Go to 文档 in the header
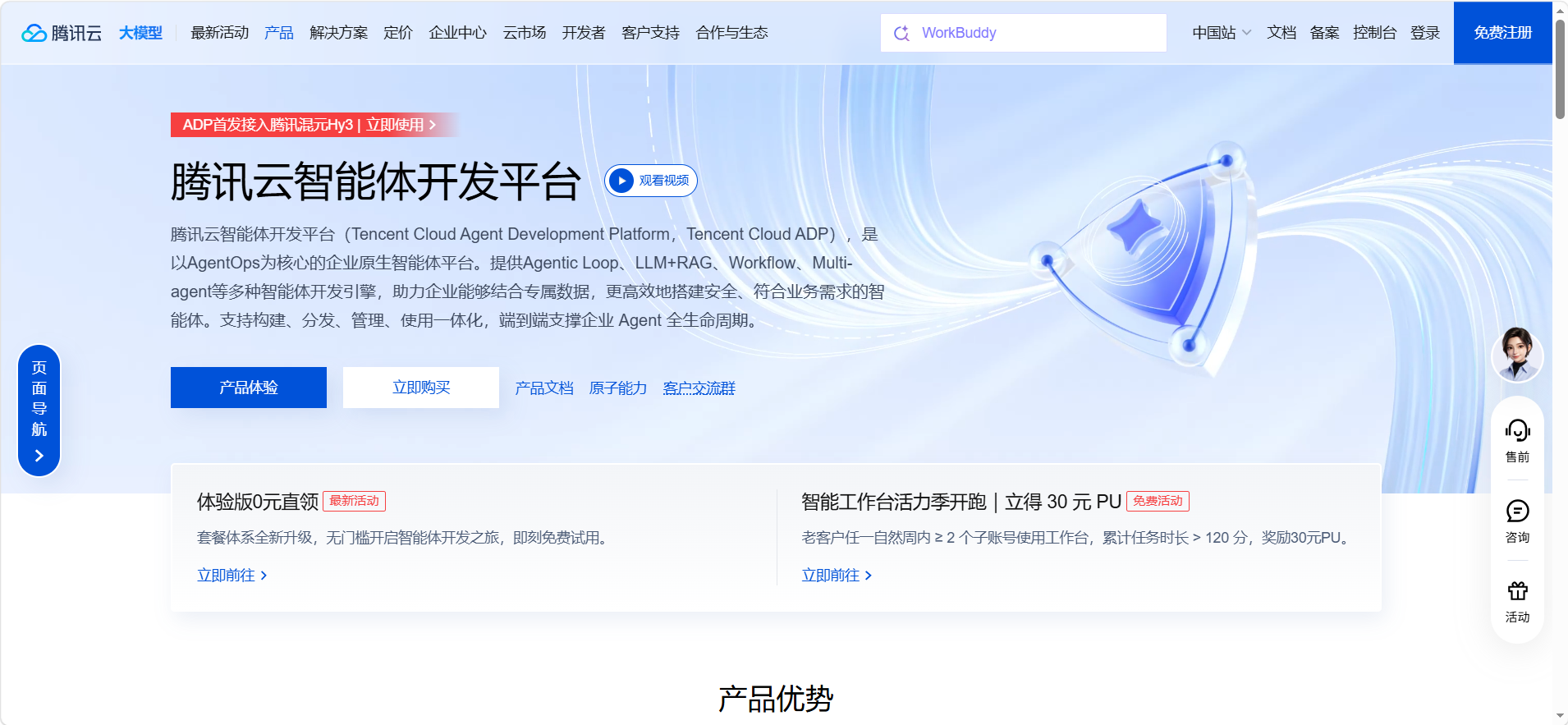Screen dimensions: 1568x725 point(1281,33)
